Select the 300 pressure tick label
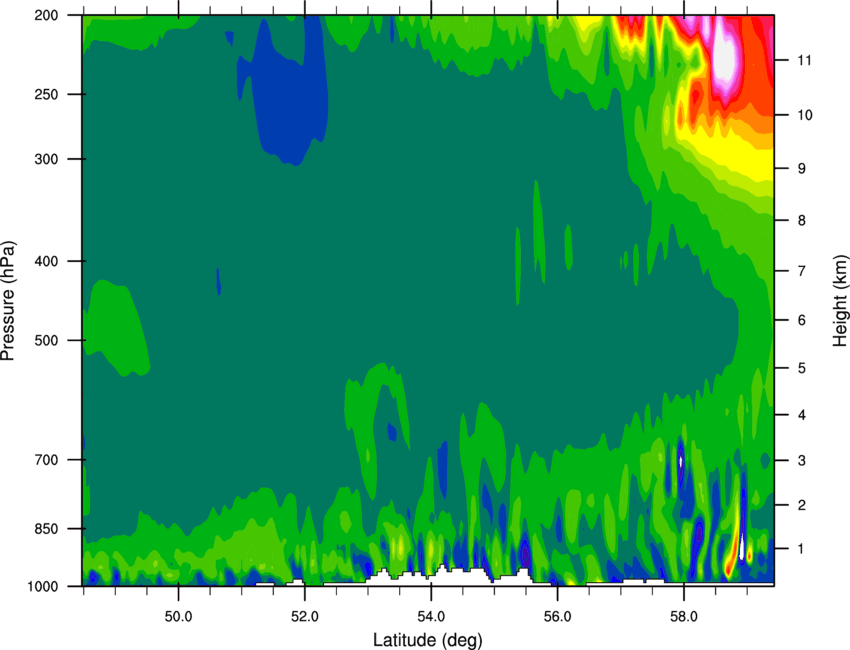Viewport: 850px width, 650px height. tap(46, 159)
